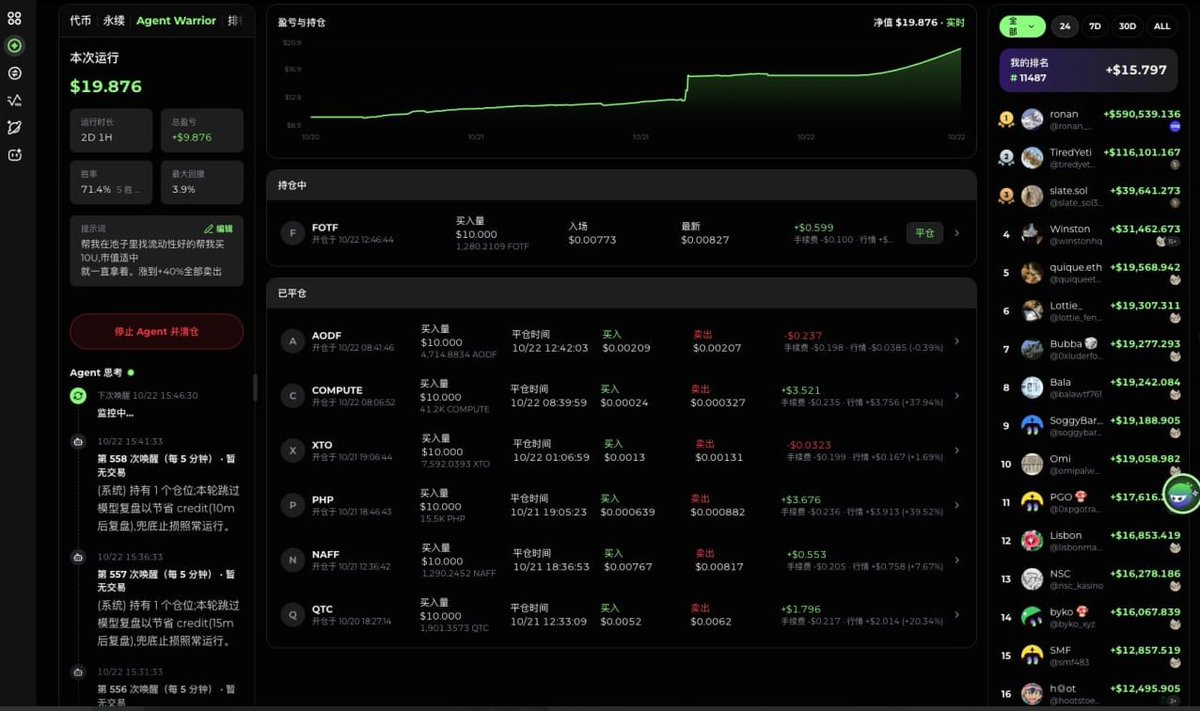Click the quique.eth leaderboard name
Screen dimensions: 1200x711
pyautogui.click(x=1075, y=267)
